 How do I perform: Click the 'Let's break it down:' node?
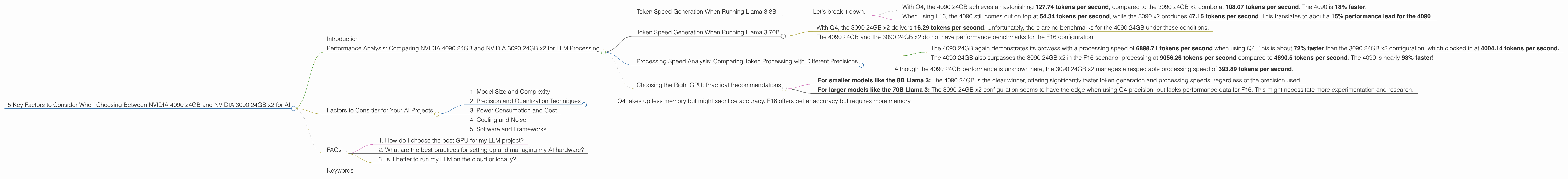[839, 12]
